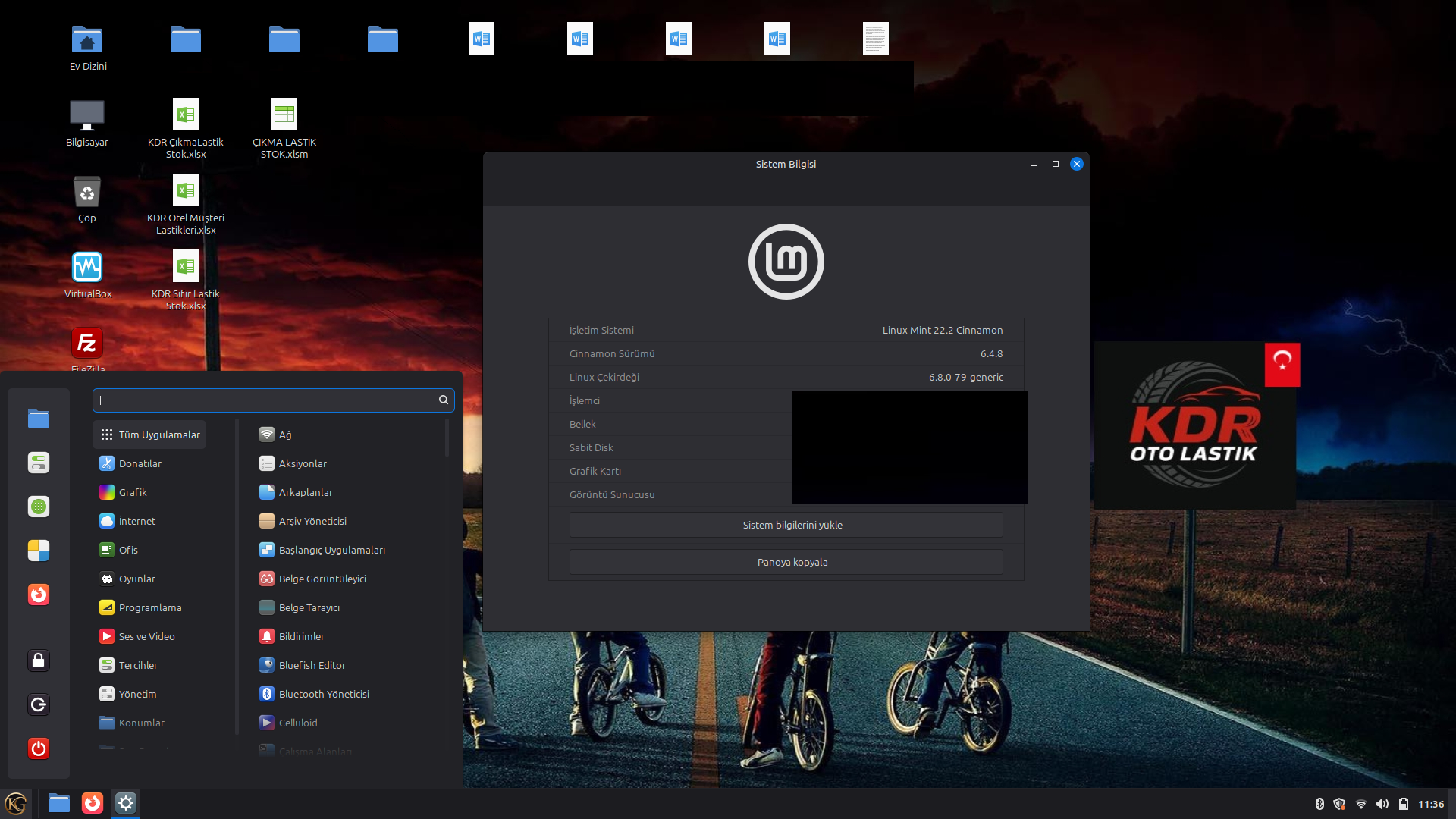1456x819 pixels.
Task: Click the application search field
Action: coord(273,400)
